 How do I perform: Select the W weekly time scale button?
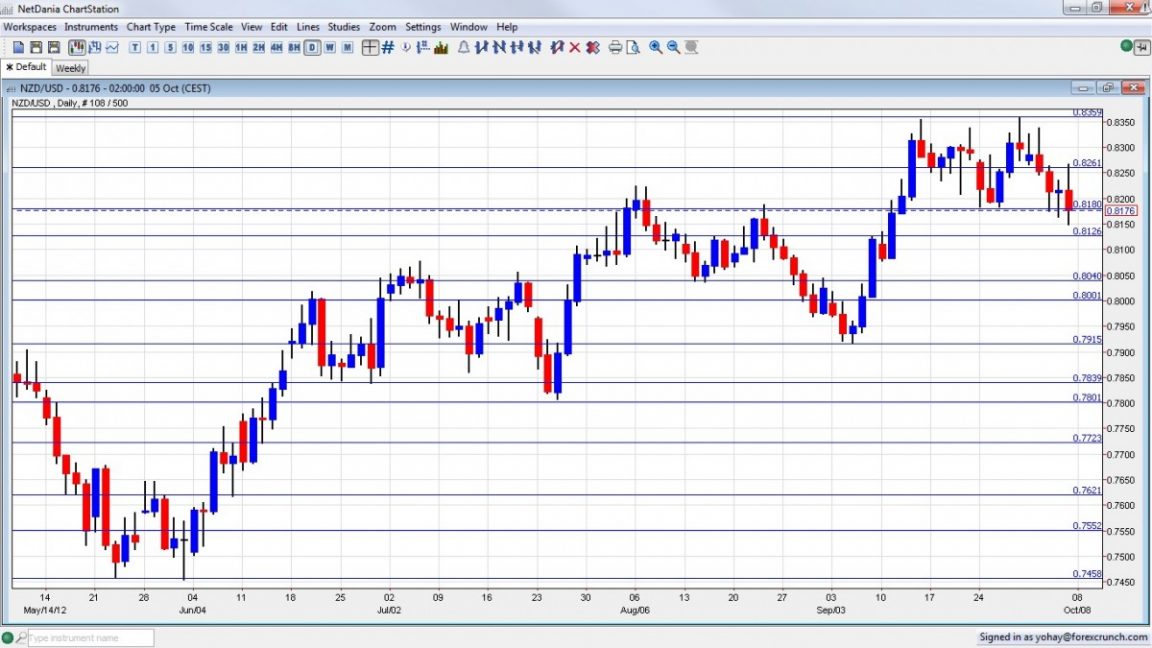(330, 47)
